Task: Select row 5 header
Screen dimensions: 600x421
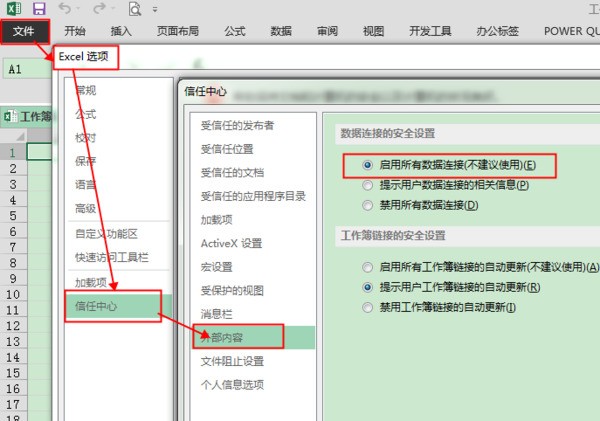Action: click(13, 216)
